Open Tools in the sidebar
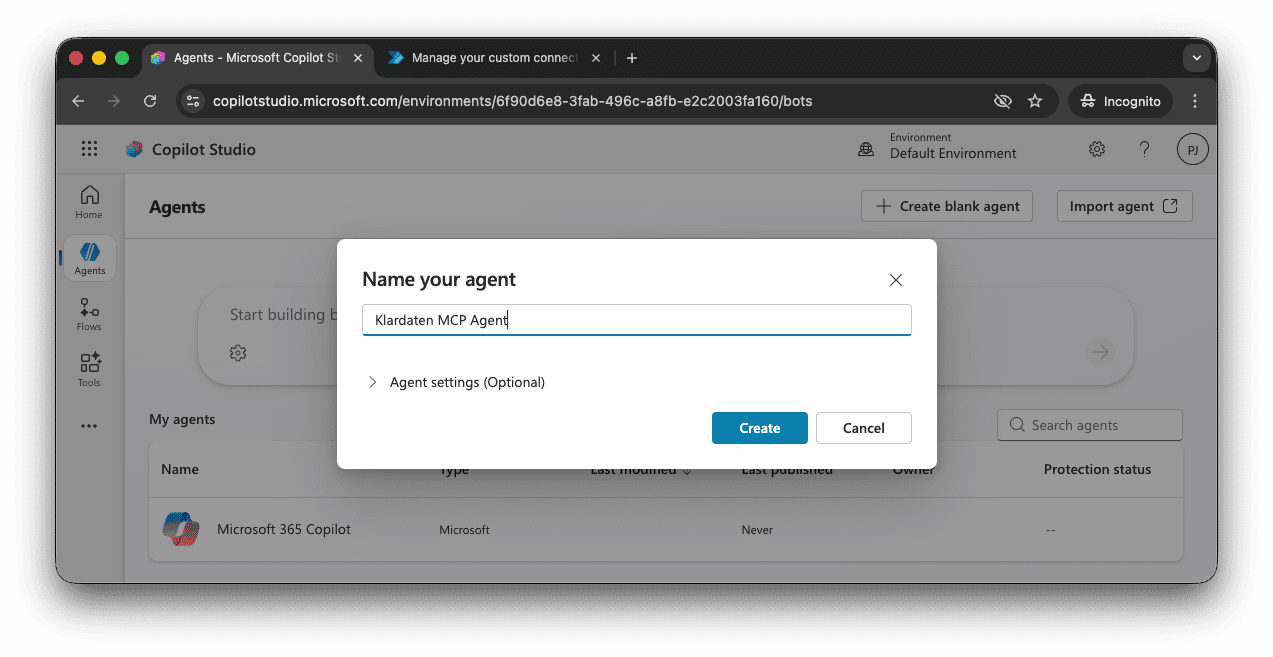 (x=89, y=370)
